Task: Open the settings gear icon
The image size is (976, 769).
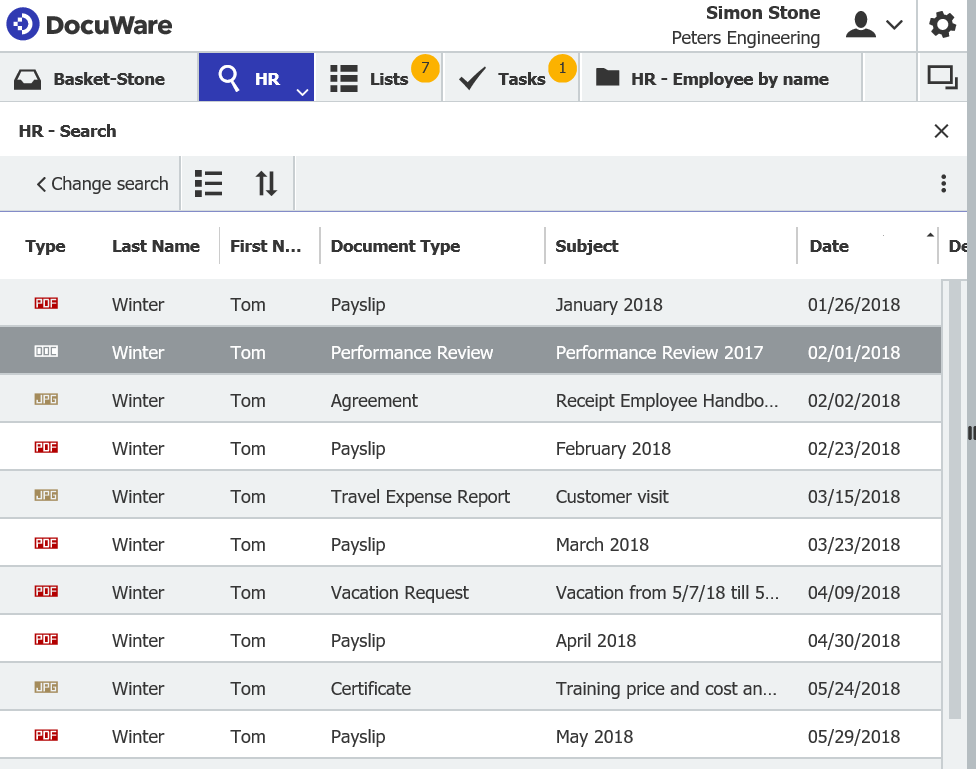Action: [x=942, y=25]
